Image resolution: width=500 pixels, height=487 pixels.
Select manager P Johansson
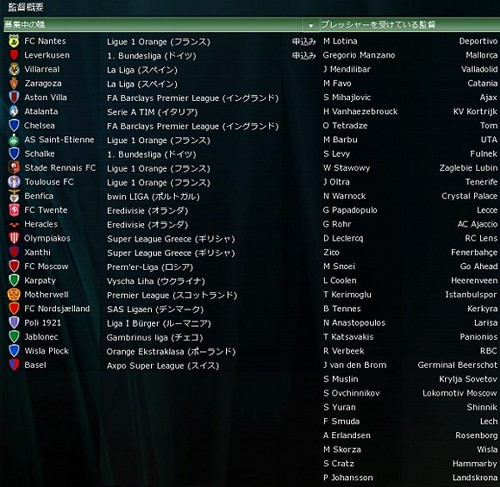pos(348,478)
